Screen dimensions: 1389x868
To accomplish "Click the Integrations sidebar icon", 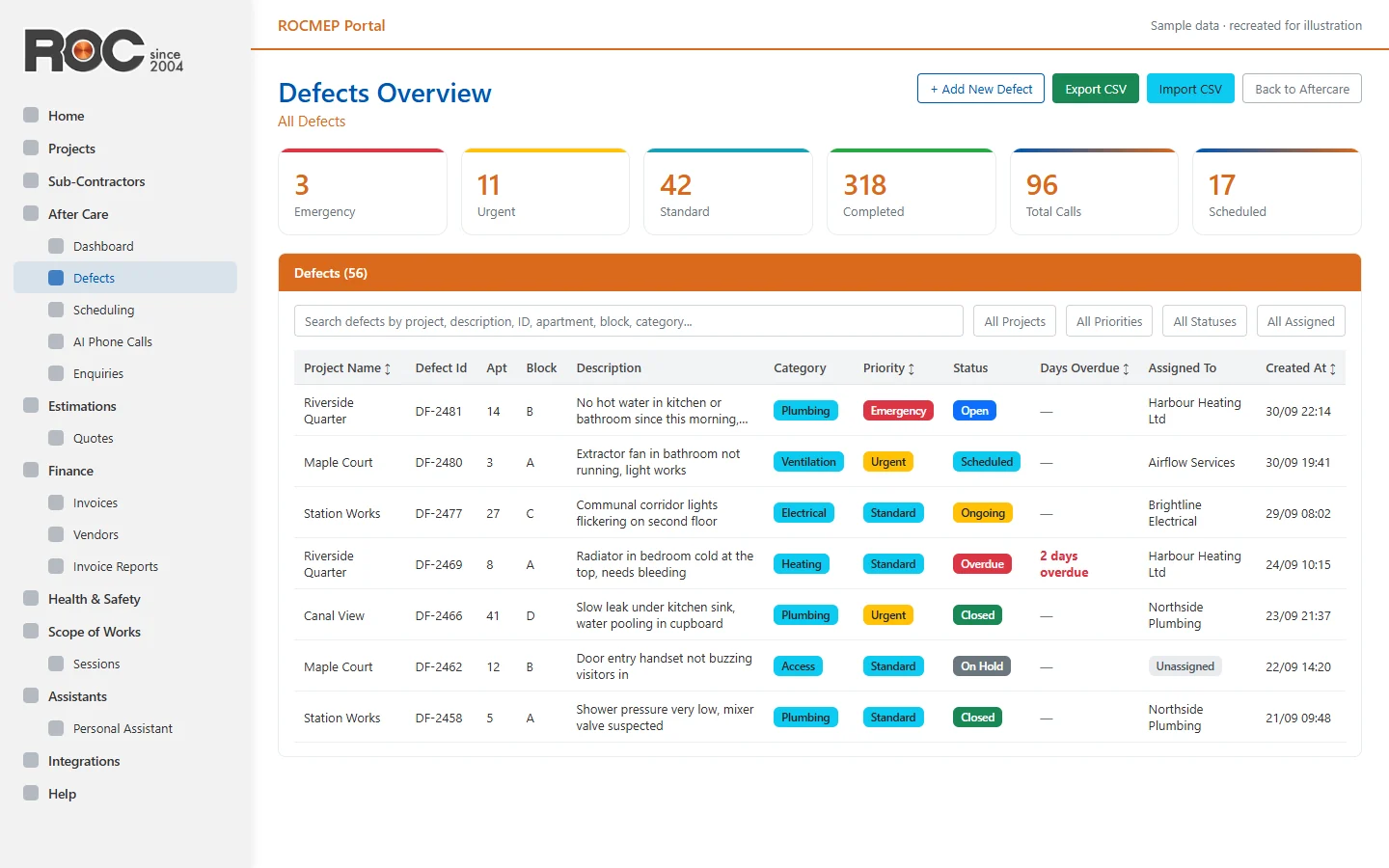I will pos(31,761).
